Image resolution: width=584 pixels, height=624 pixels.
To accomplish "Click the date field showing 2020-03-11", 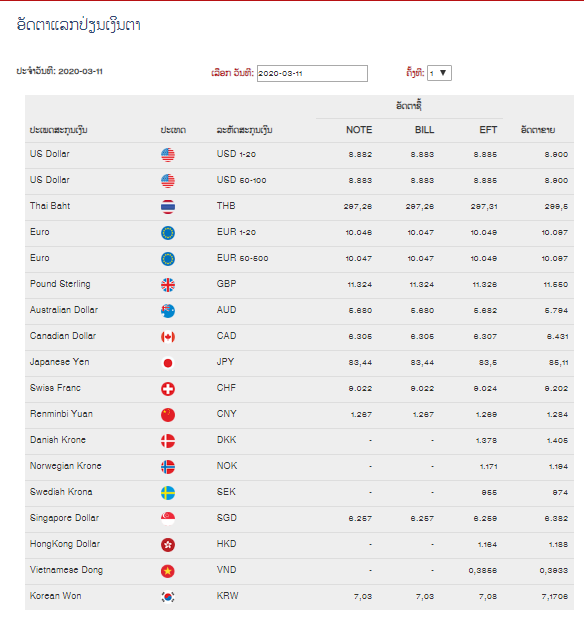I will tap(312, 74).
